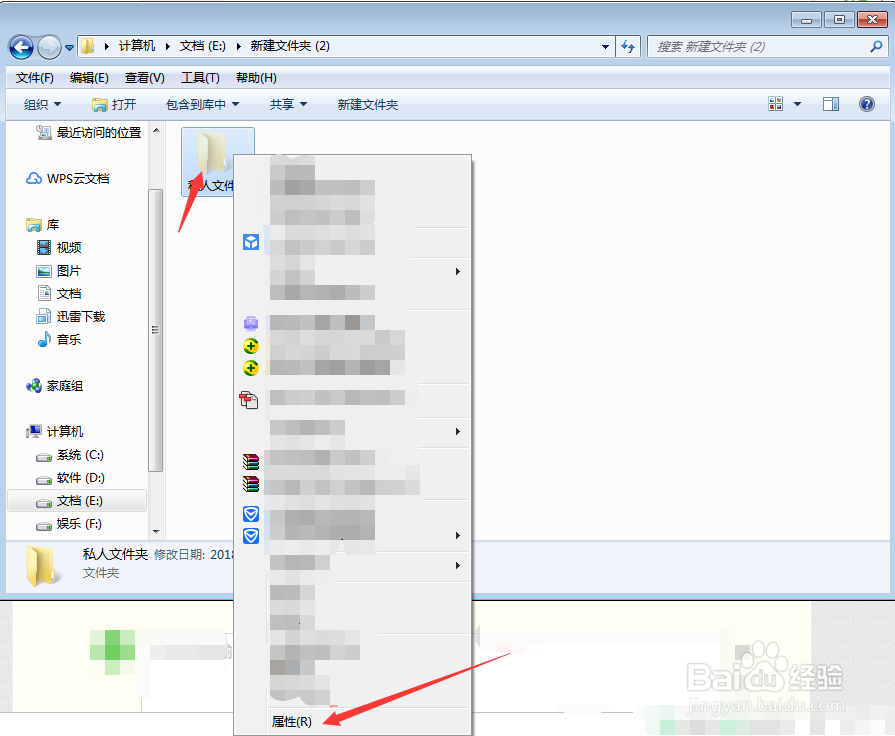Select 文档 (E:) in the address breadcrumb
Screen dimensions: 895x736
[203, 46]
